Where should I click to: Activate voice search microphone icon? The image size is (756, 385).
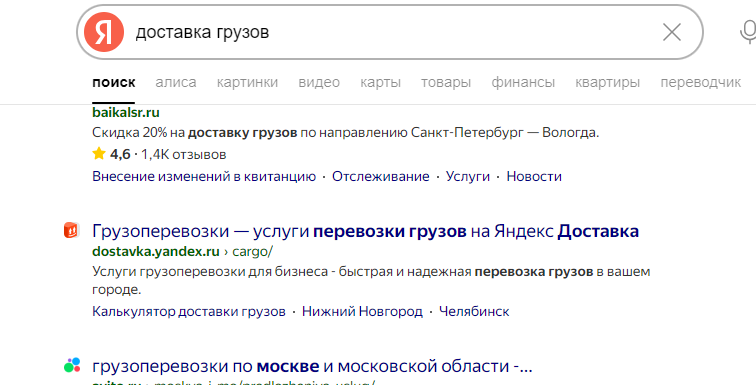pyautogui.click(x=748, y=33)
